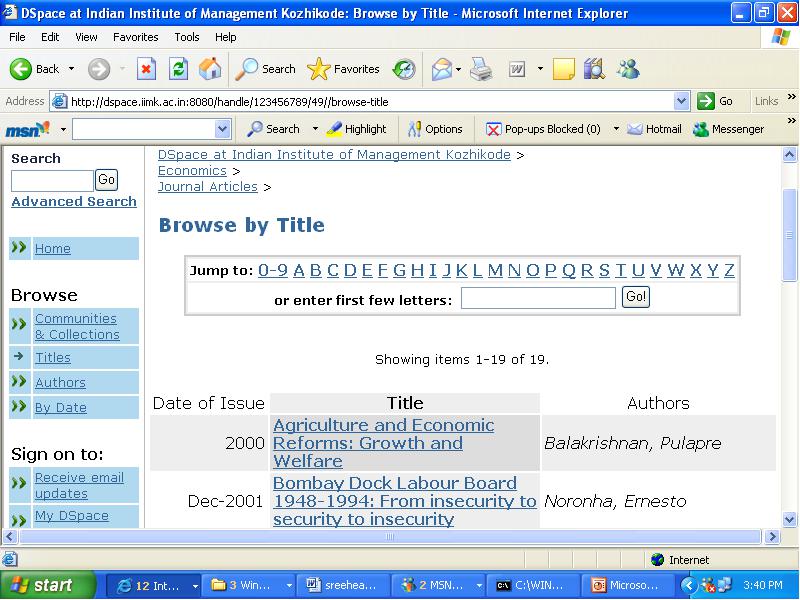
Task: Open the MSN Search options dropdown arrow
Action: click(315, 129)
